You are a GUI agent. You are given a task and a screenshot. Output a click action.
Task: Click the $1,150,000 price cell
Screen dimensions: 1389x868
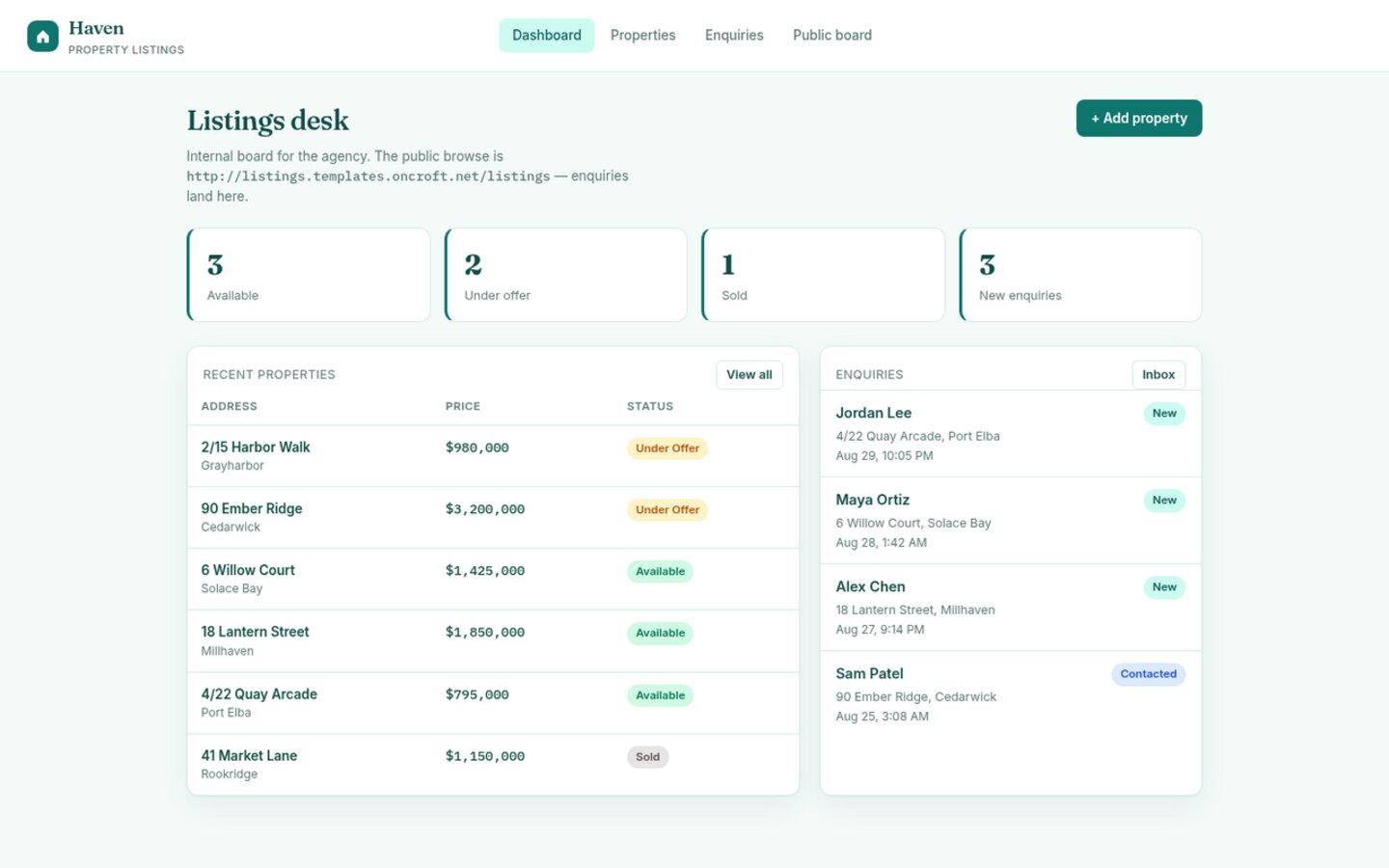click(484, 756)
